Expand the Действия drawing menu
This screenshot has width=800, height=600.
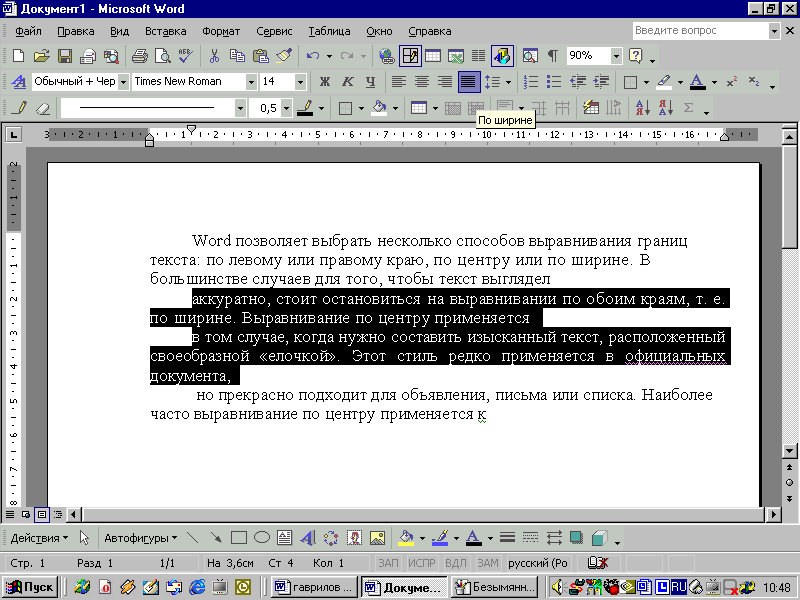(x=39, y=538)
